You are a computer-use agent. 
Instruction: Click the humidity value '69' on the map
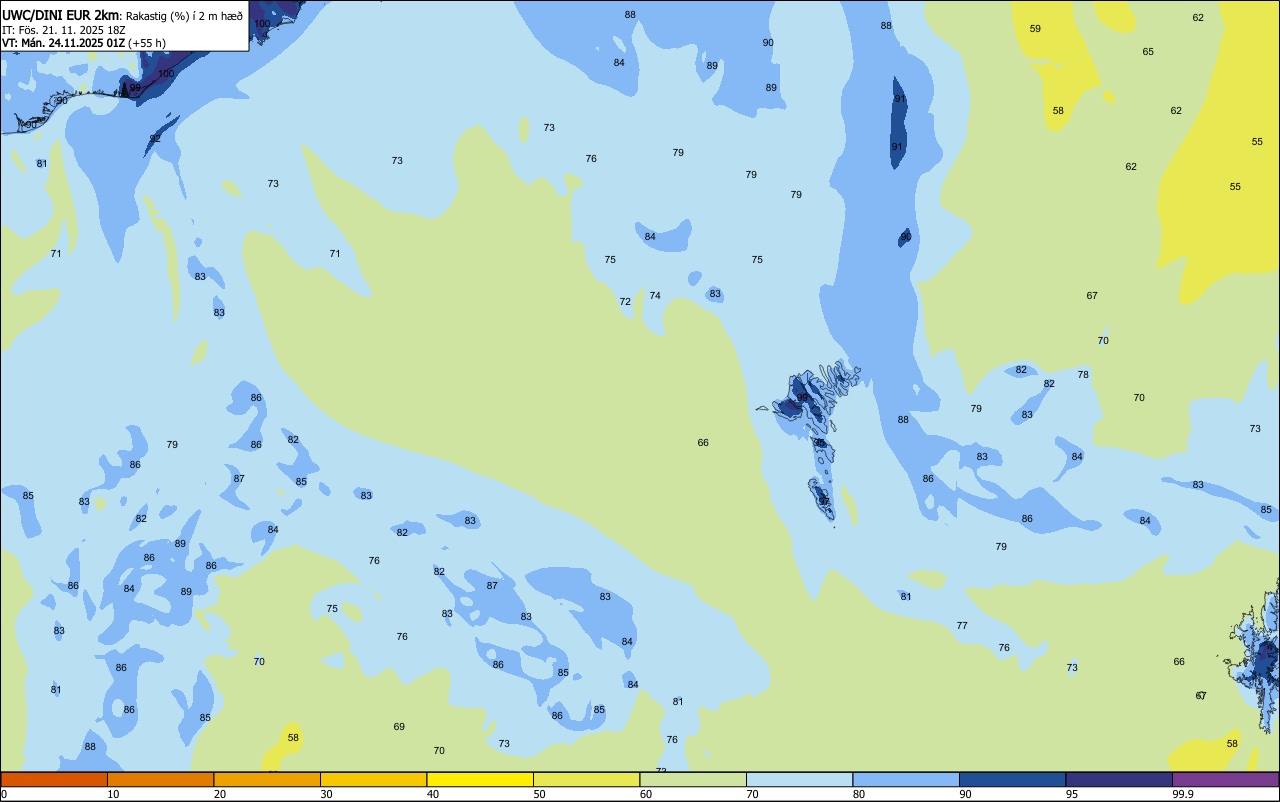point(399,727)
